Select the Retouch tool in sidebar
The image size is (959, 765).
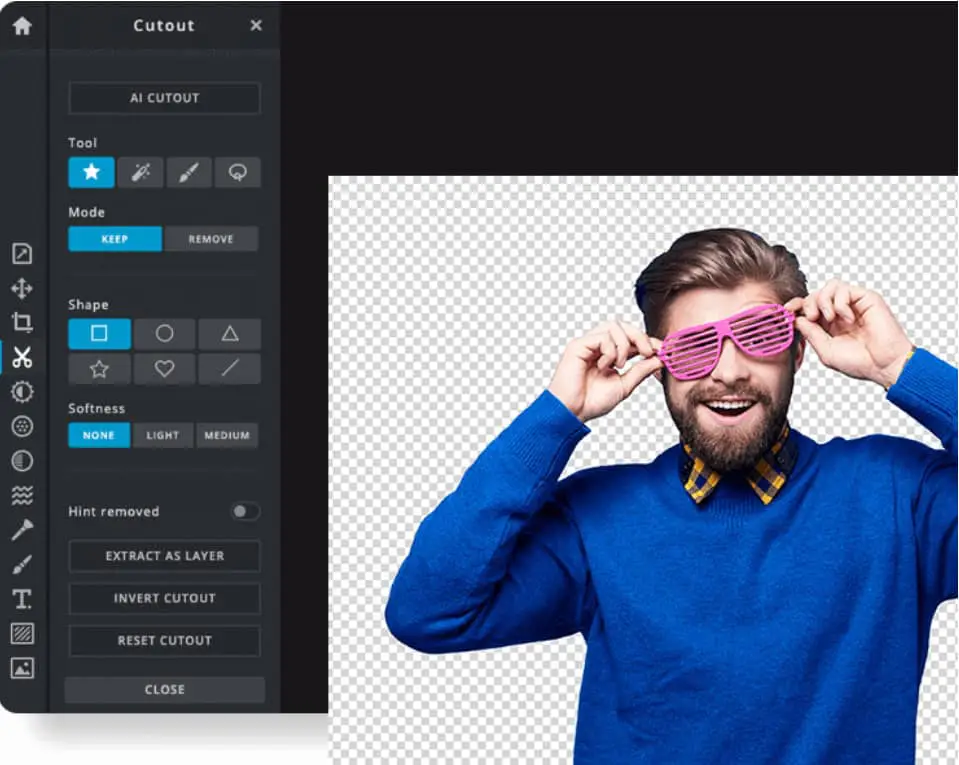tap(22, 530)
